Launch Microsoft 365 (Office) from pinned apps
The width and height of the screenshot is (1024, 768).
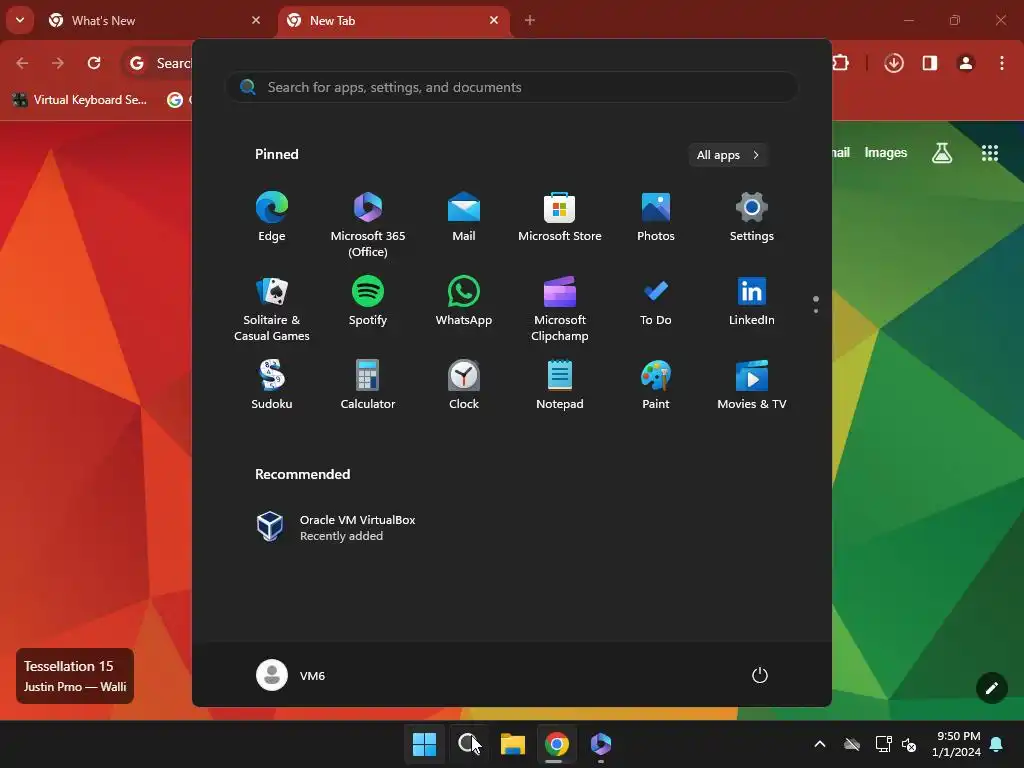(368, 224)
